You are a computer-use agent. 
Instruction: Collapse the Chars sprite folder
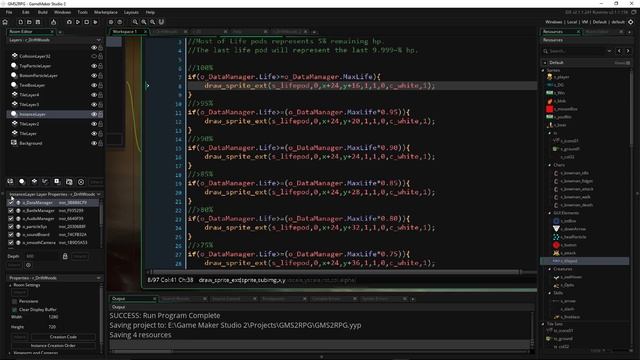pos(550,165)
